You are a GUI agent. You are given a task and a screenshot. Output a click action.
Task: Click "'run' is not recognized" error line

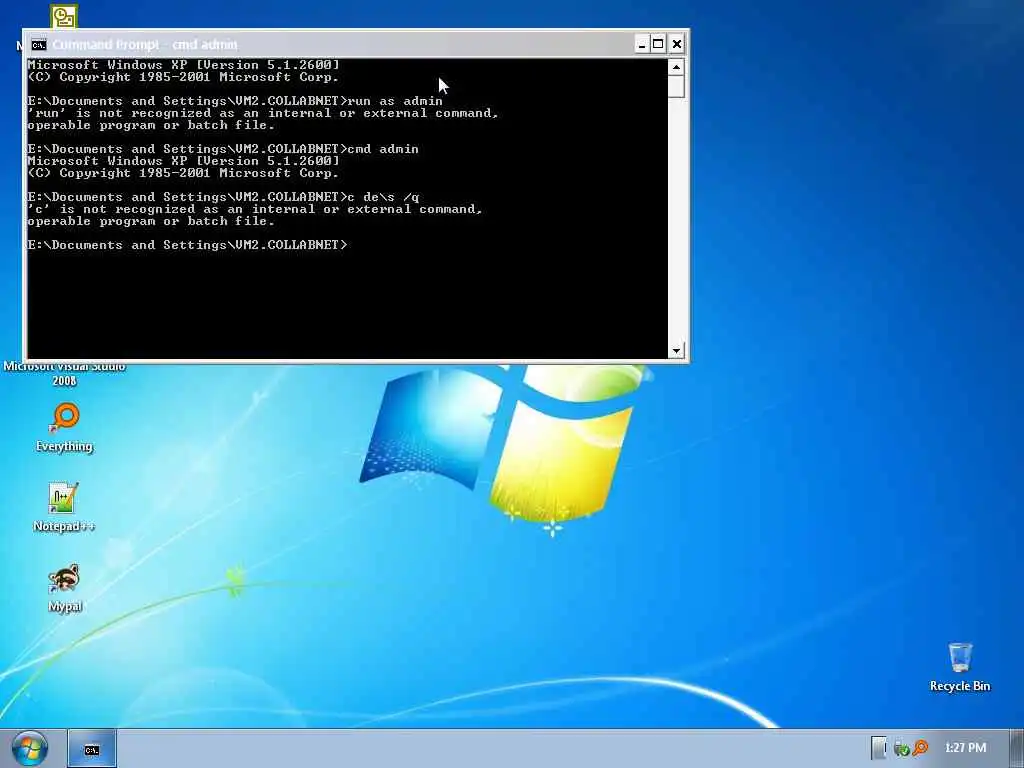(263, 113)
